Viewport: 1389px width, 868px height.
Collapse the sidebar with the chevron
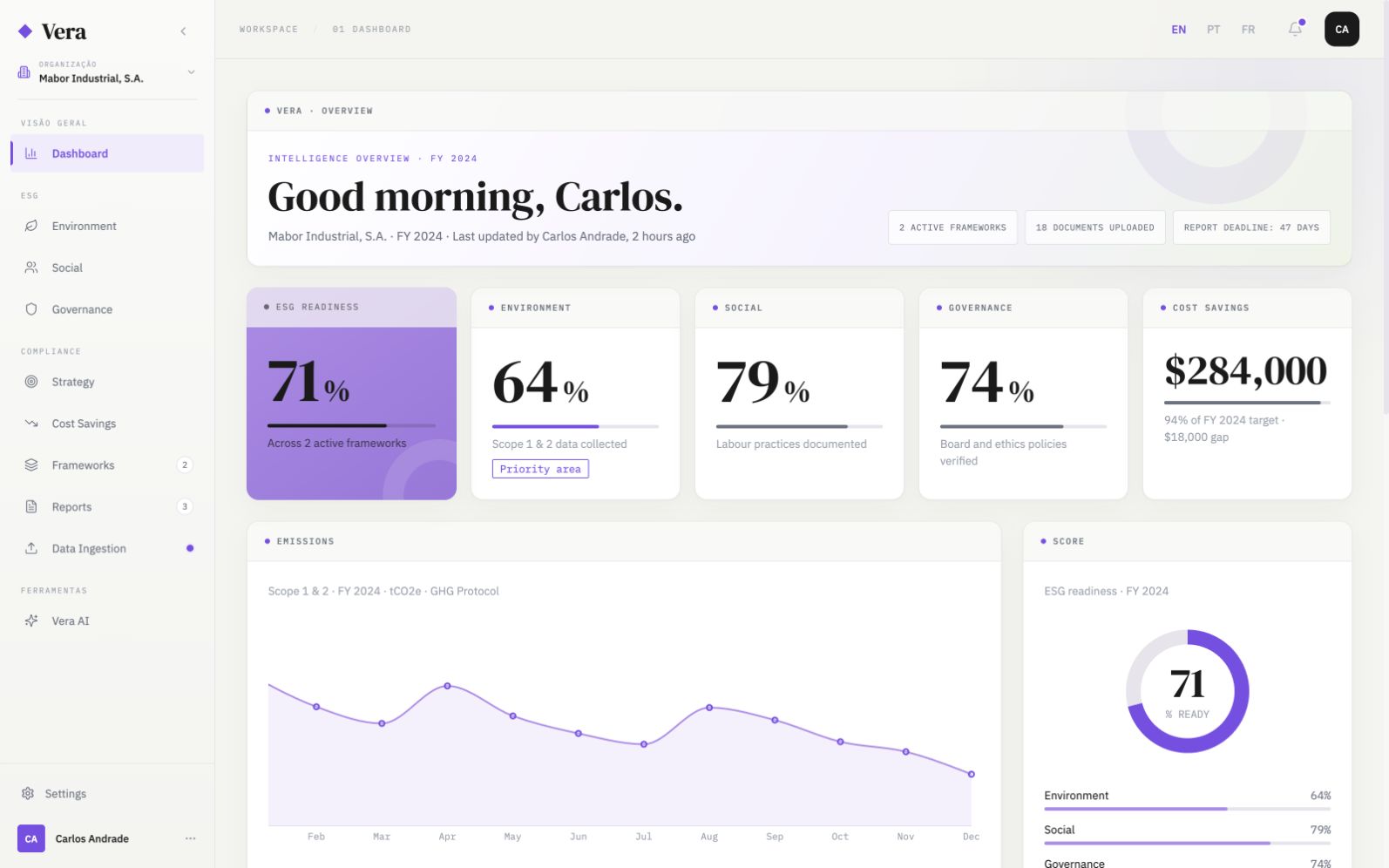click(183, 31)
